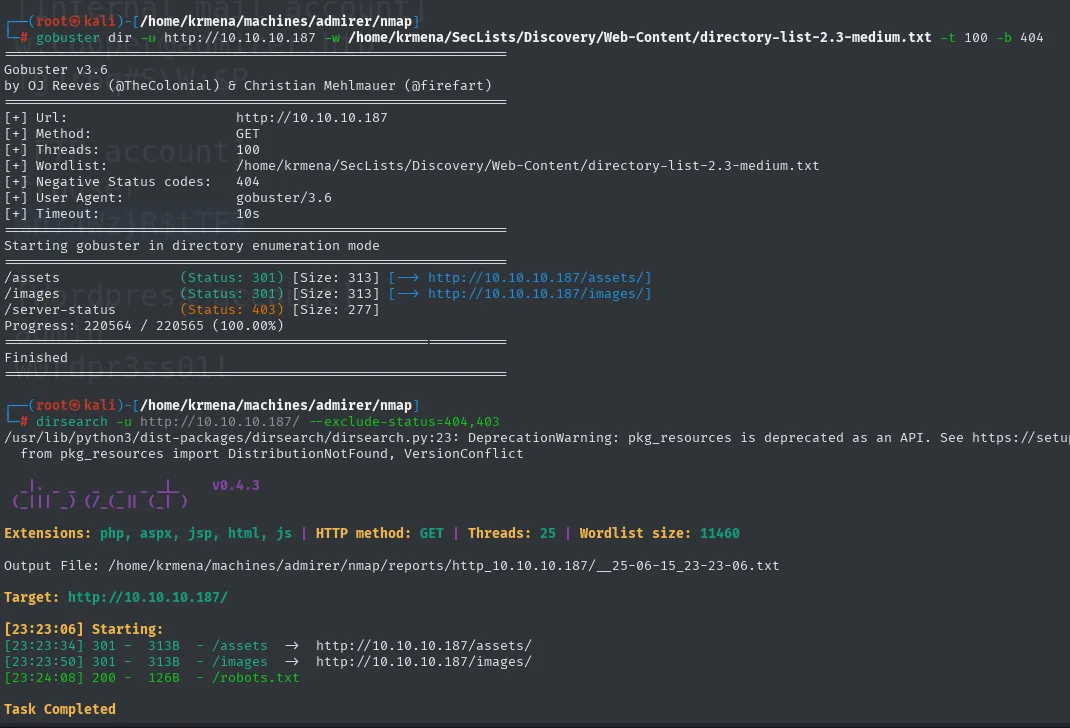The height and width of the screenshot is (728, 1070).
Task: Click the Finished text
Action: point(36,358)
